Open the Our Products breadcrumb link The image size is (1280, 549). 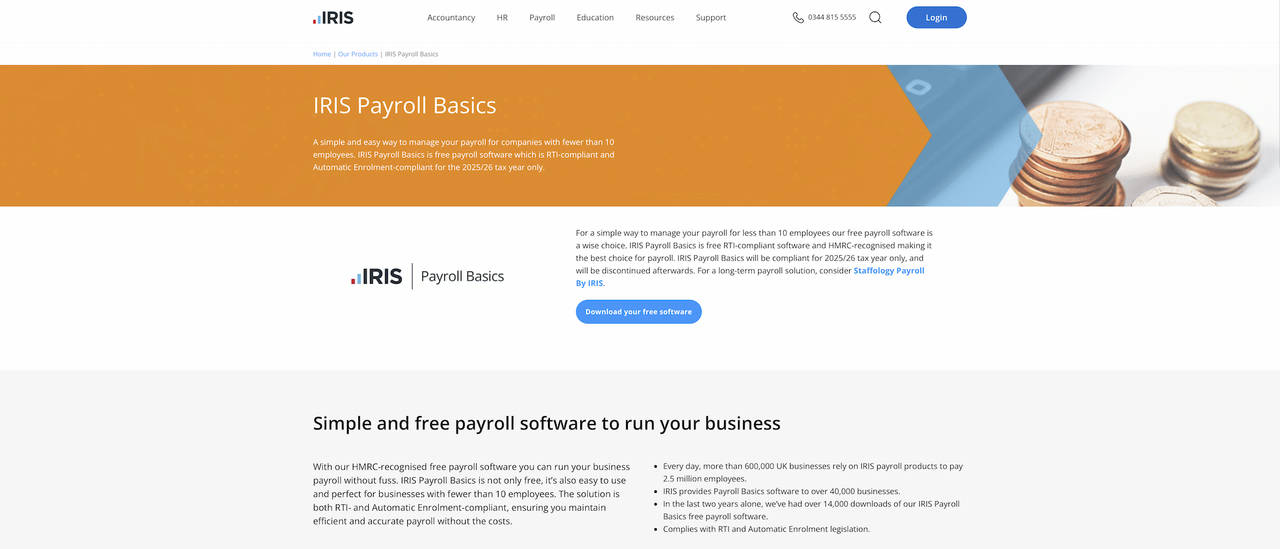click(x=358, y=54)
